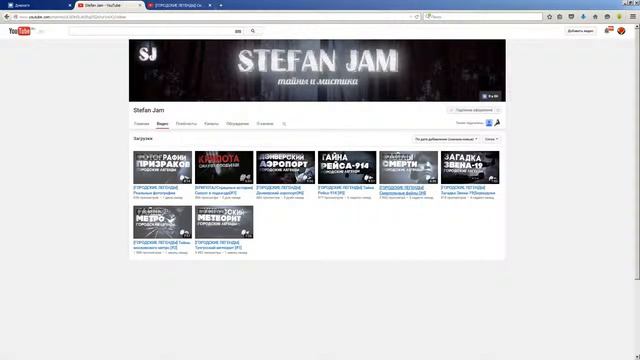This screenshot has height=360, width=640.
Task: Click the Загадка Звена-19 video title link
Action: (468, 190)
